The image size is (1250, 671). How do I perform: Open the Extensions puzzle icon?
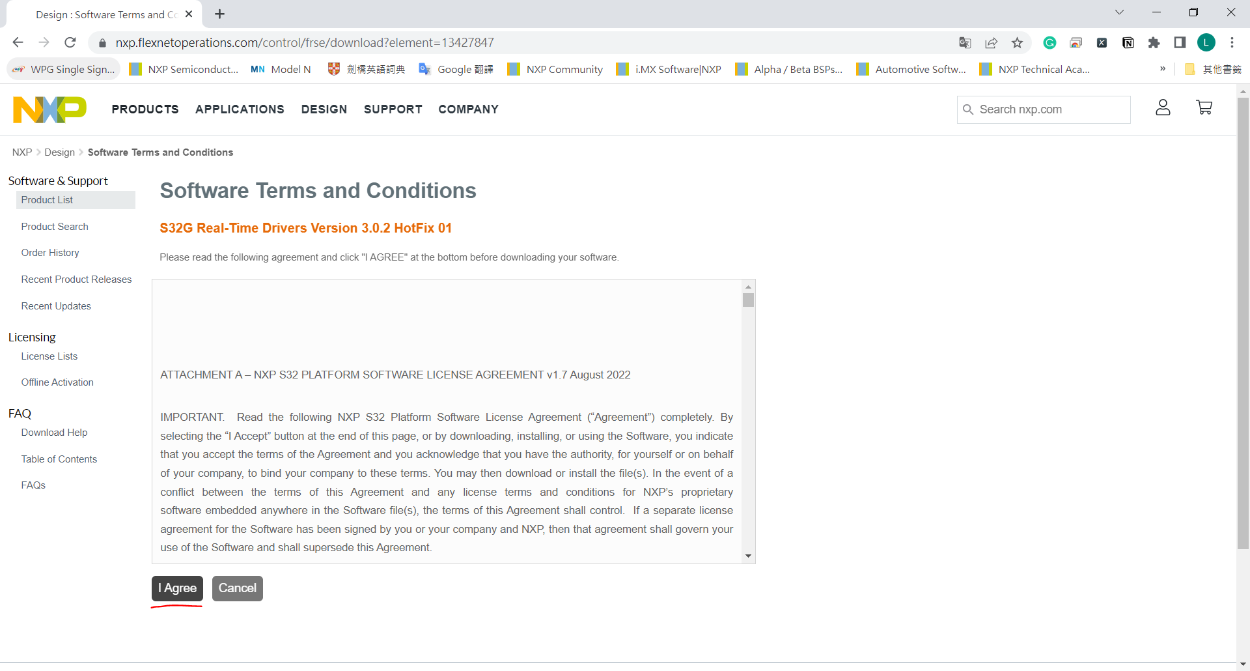[x=1154, y=43]
